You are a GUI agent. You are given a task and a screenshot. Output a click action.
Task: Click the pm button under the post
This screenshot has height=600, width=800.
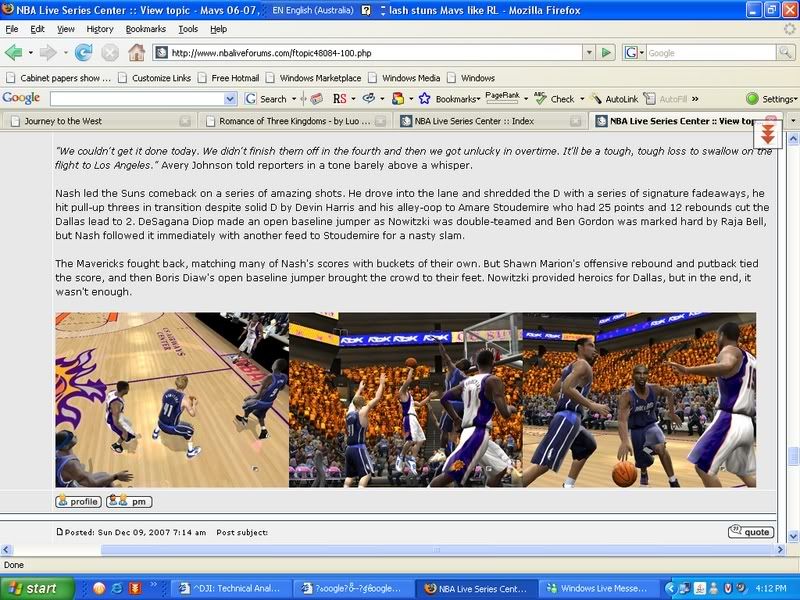point(129,502)
